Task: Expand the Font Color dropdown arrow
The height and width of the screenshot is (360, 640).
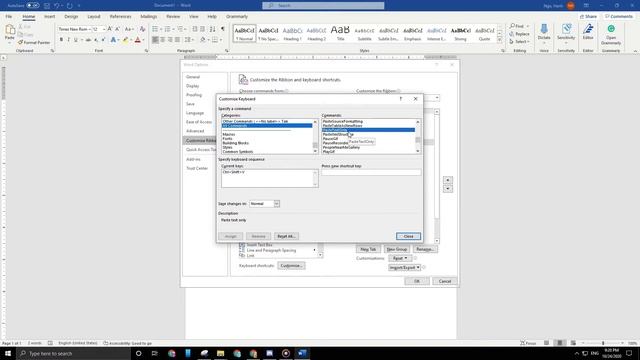Action: coord(143,40)
